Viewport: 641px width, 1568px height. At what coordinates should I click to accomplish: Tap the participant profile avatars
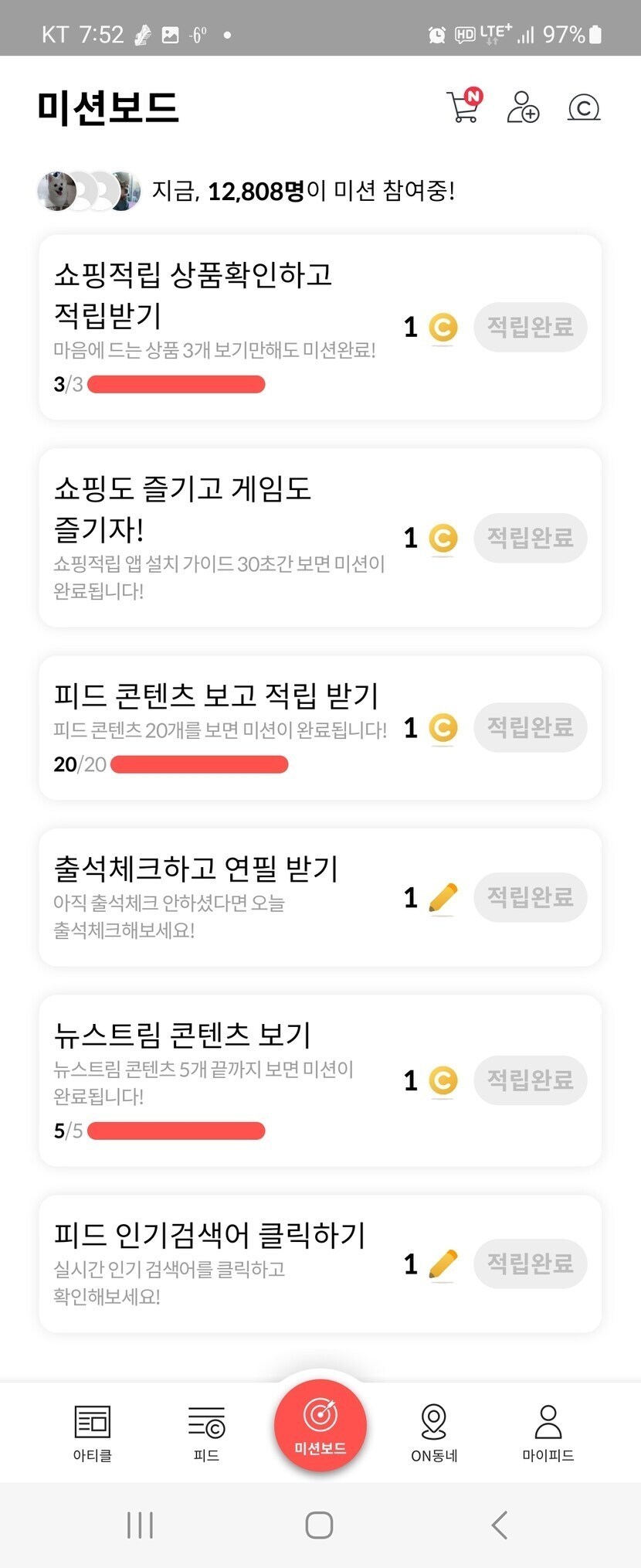89,191
